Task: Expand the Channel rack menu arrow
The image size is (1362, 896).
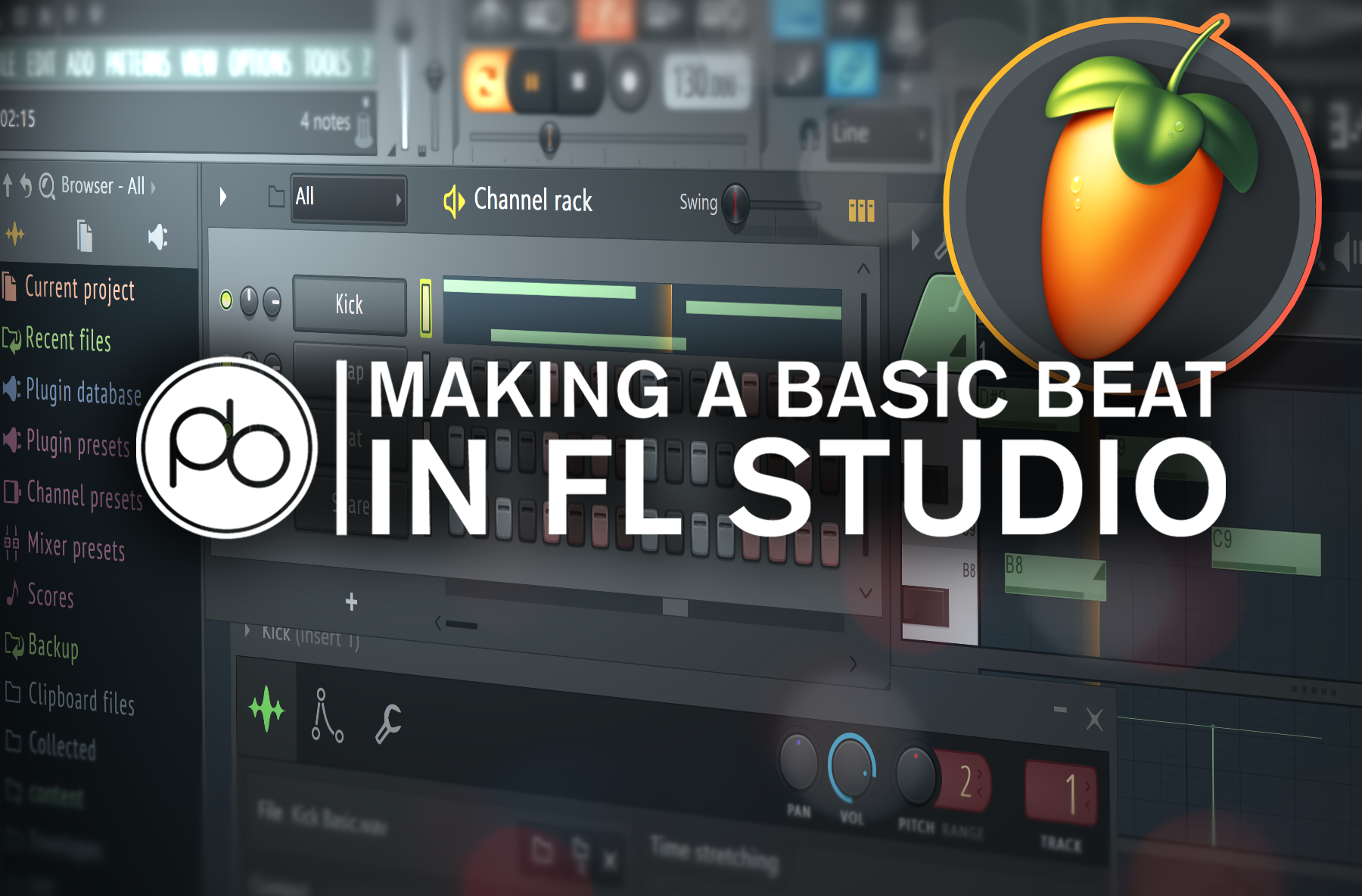Action: [x=222, y=197]
